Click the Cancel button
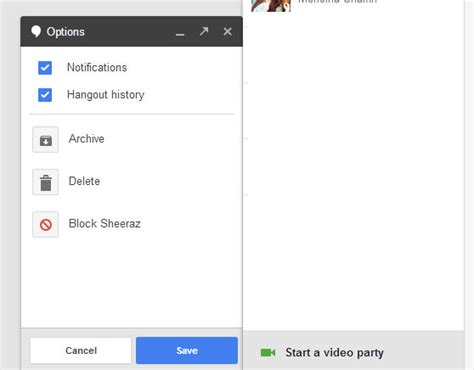Viewport: 474px width, 370px height. coord(81,350)
